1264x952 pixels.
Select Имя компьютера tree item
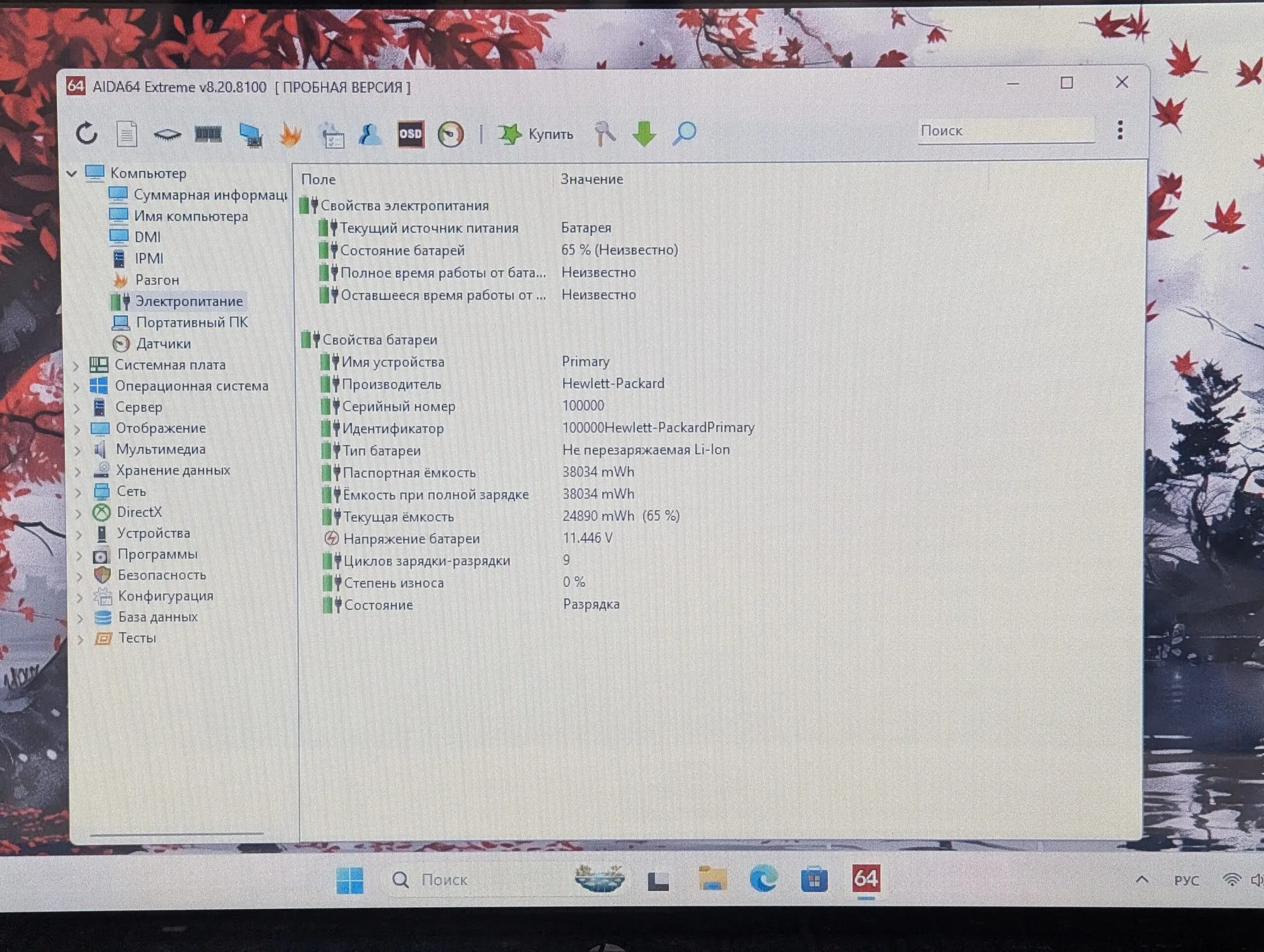click(x=178, y=216)
